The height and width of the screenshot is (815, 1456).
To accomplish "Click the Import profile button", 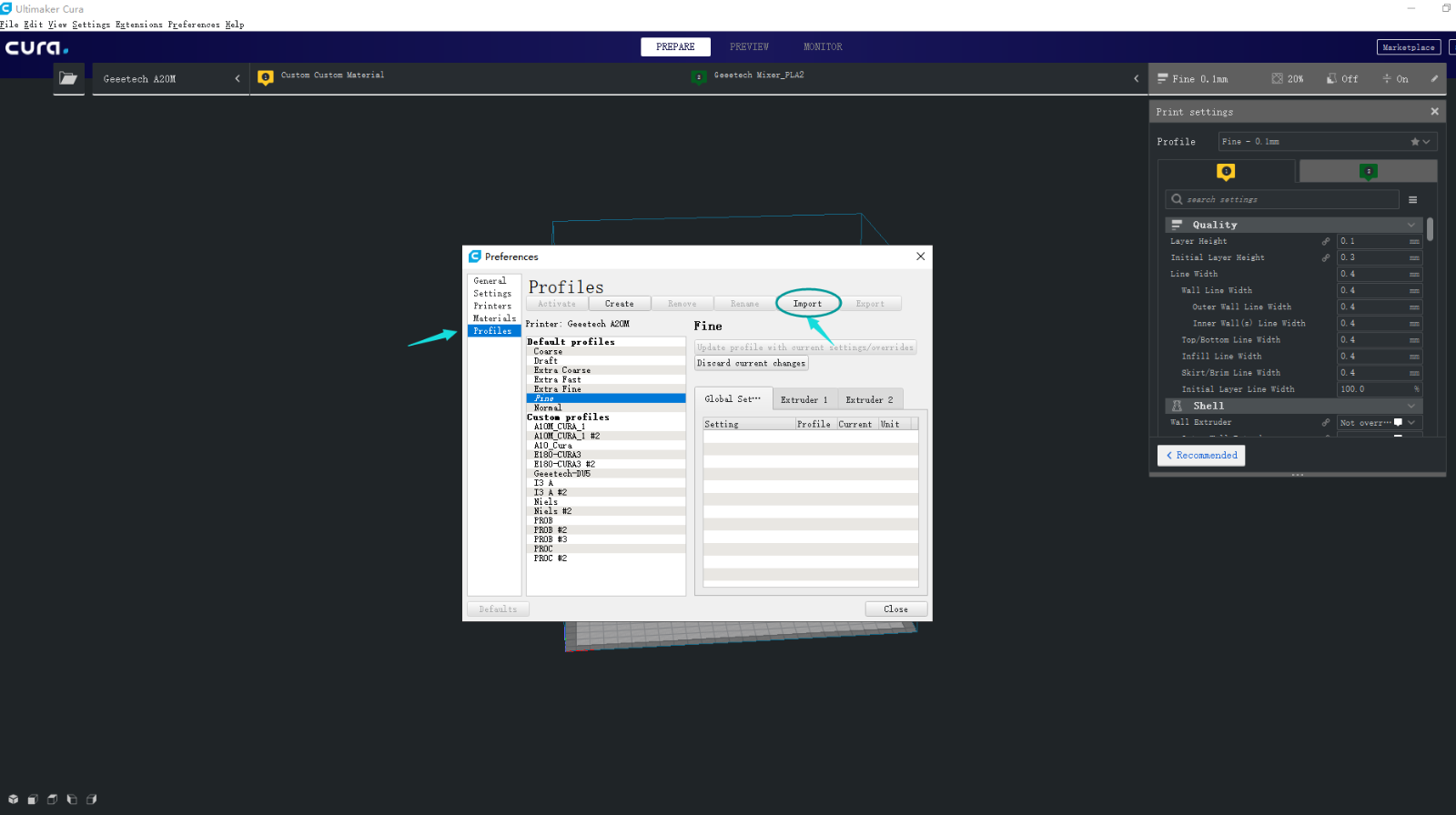I will [807, 304].
